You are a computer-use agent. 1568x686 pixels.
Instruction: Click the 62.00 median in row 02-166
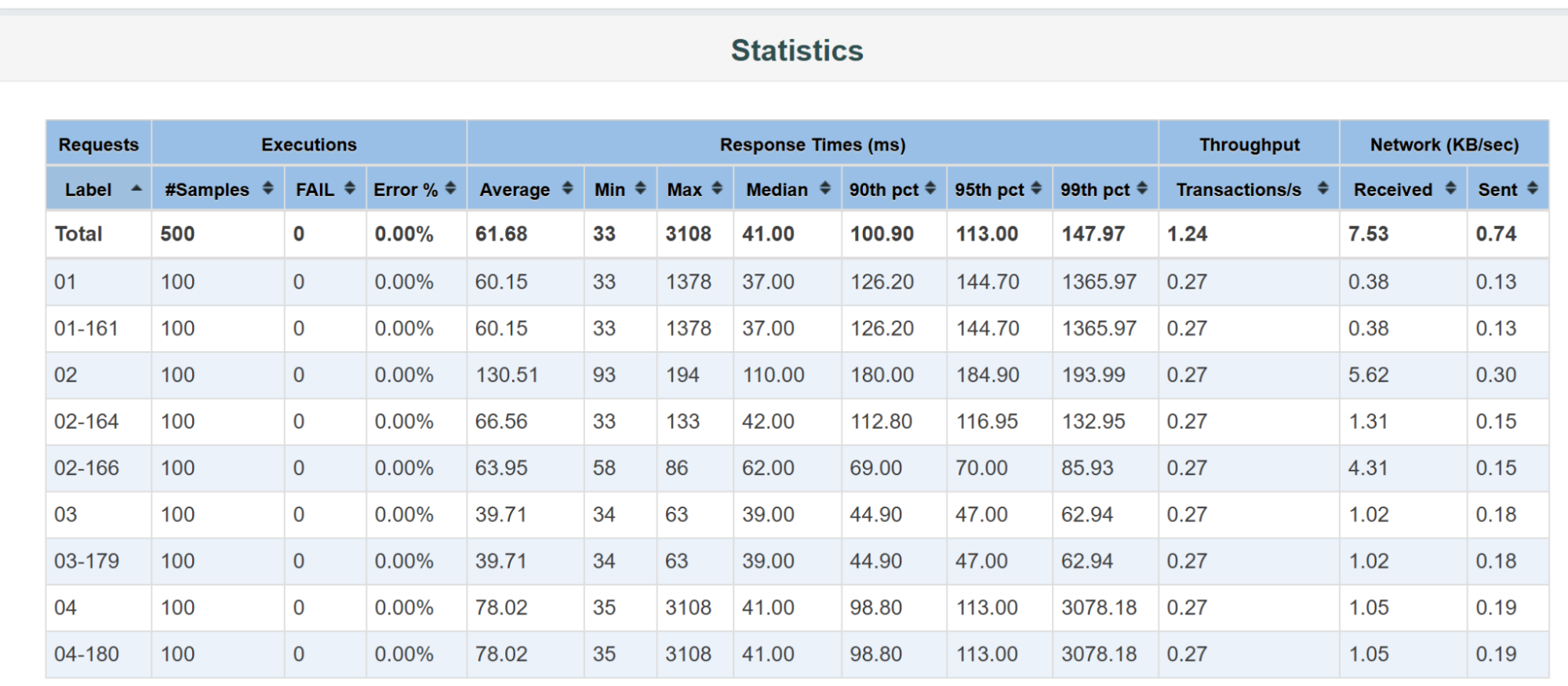pyautogui.click(x=768, y=468)
